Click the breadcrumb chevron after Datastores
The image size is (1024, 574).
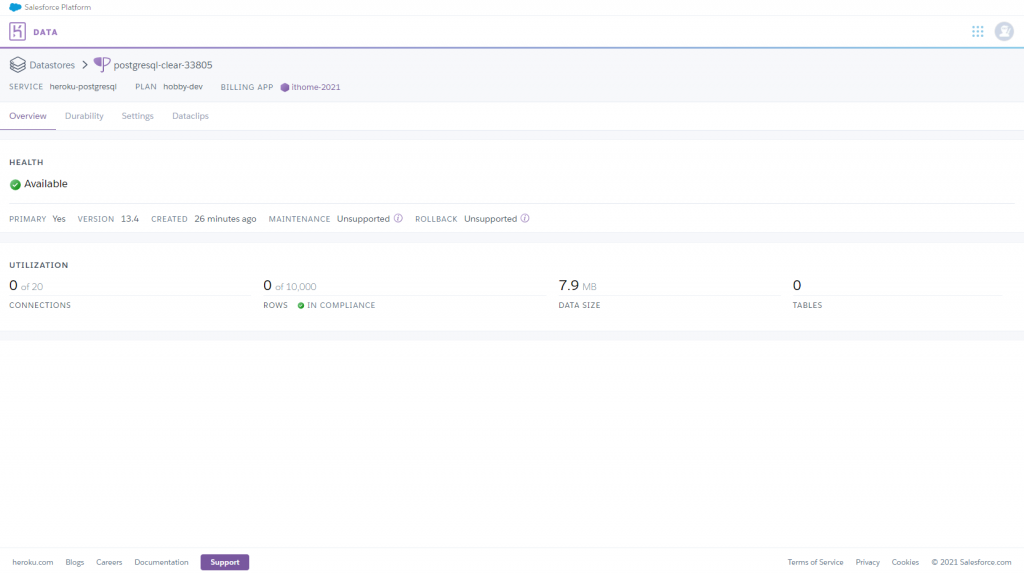(x=85, y=65)
